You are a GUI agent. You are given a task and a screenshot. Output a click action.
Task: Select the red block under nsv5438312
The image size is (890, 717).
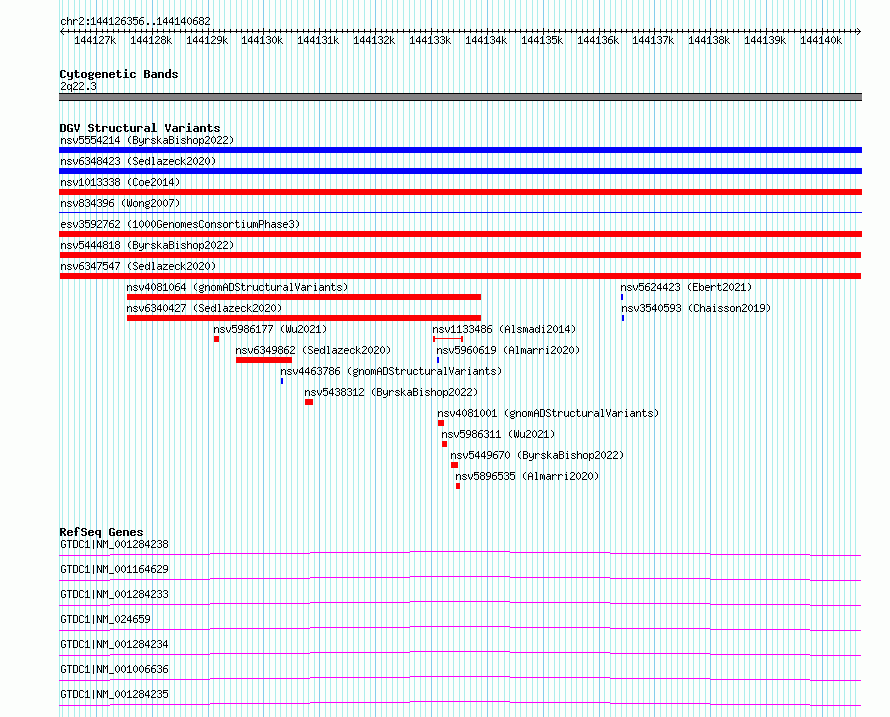(309, 402)
